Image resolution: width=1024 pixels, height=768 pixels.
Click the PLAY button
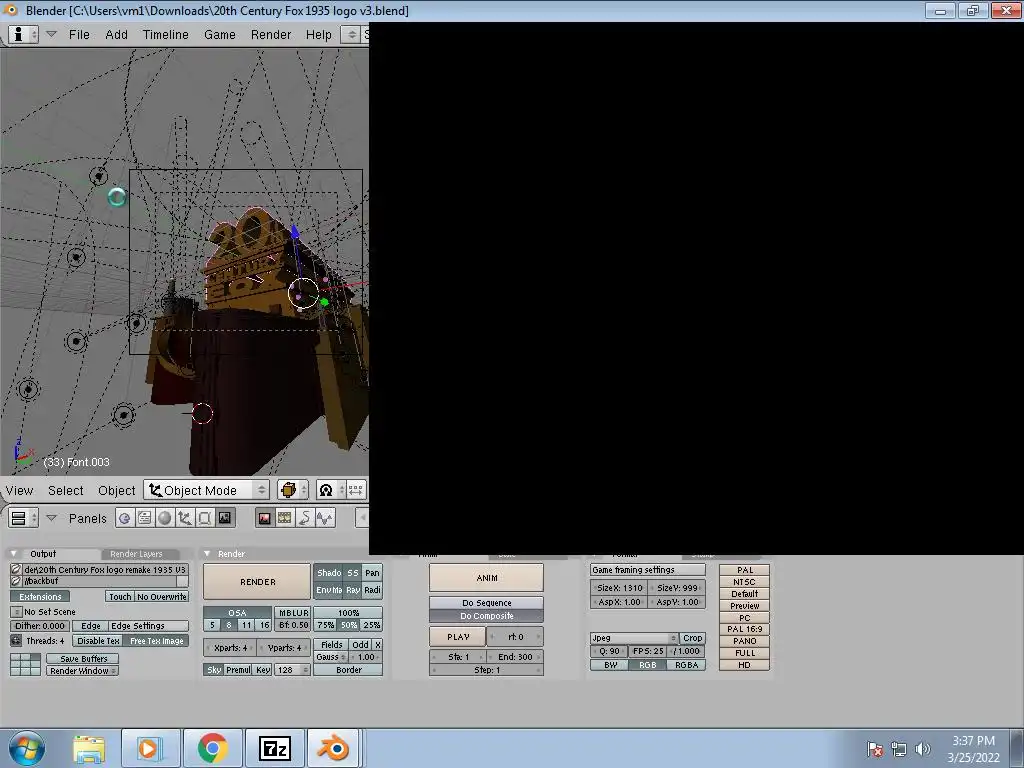[x=458, y=637]
